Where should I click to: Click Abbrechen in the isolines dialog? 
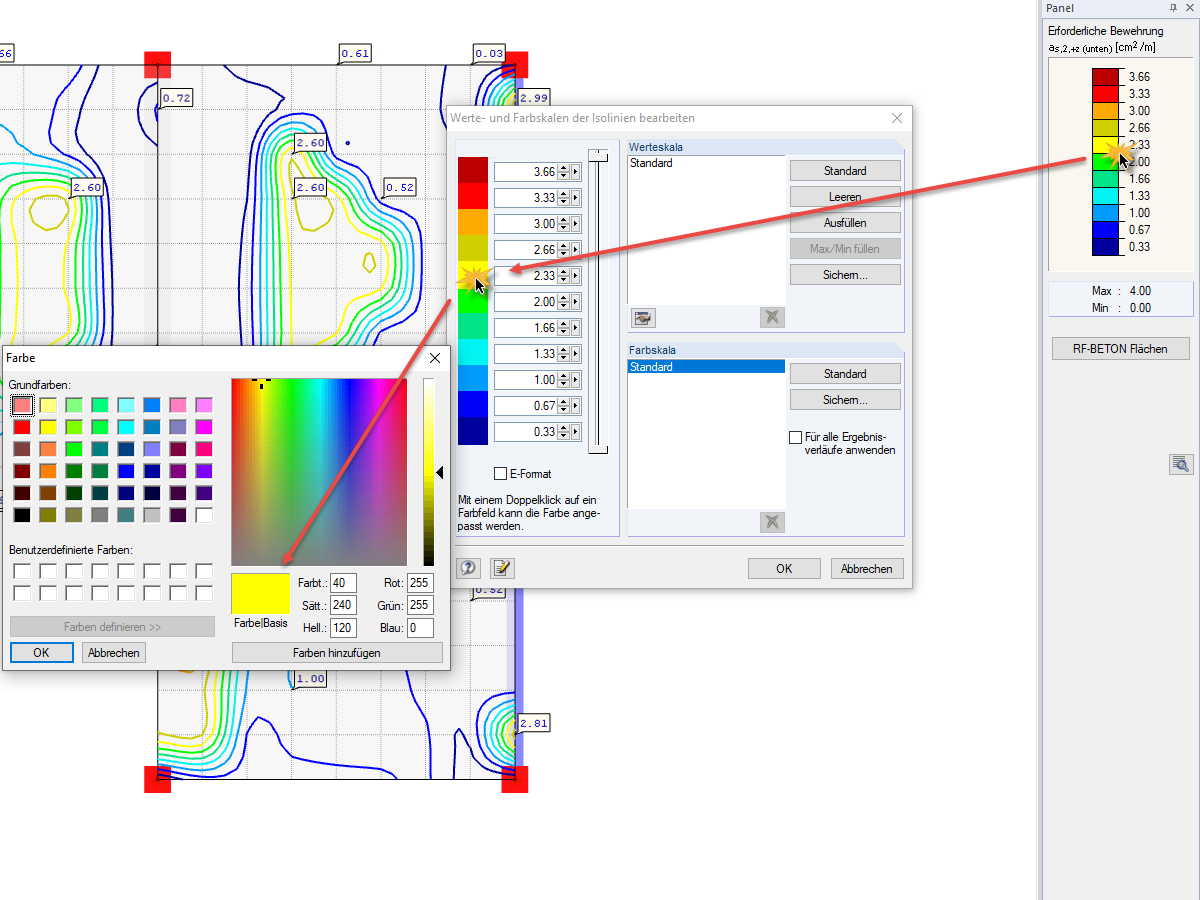pos(867,568)
